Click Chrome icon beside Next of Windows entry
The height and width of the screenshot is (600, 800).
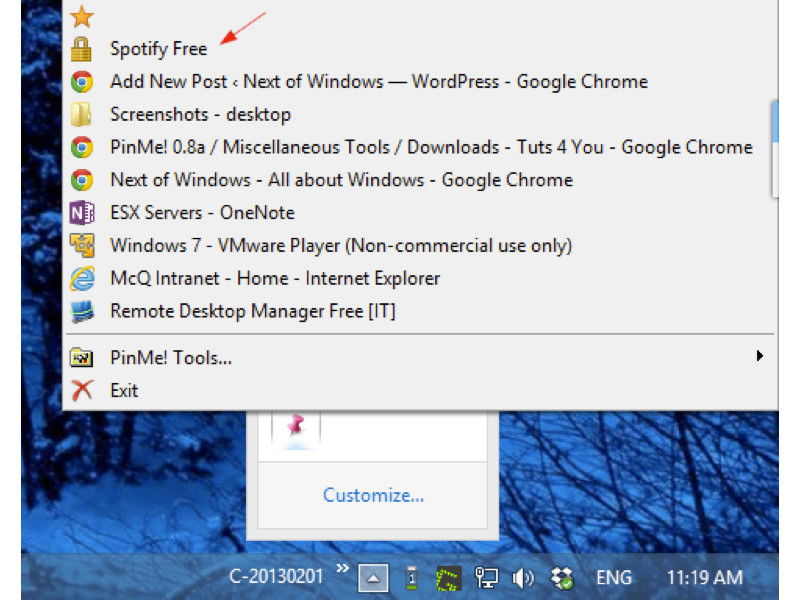(82, 180)
